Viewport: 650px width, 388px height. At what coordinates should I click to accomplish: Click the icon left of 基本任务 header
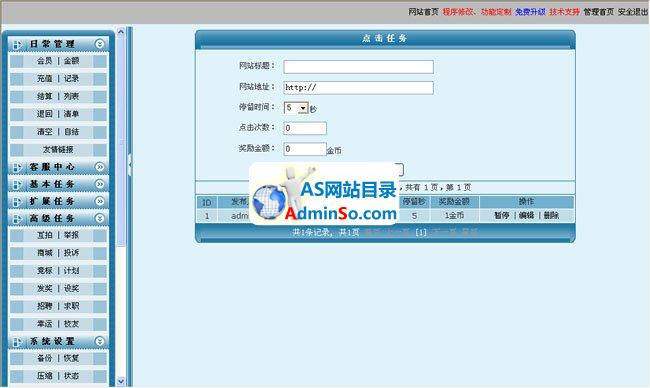17,184
